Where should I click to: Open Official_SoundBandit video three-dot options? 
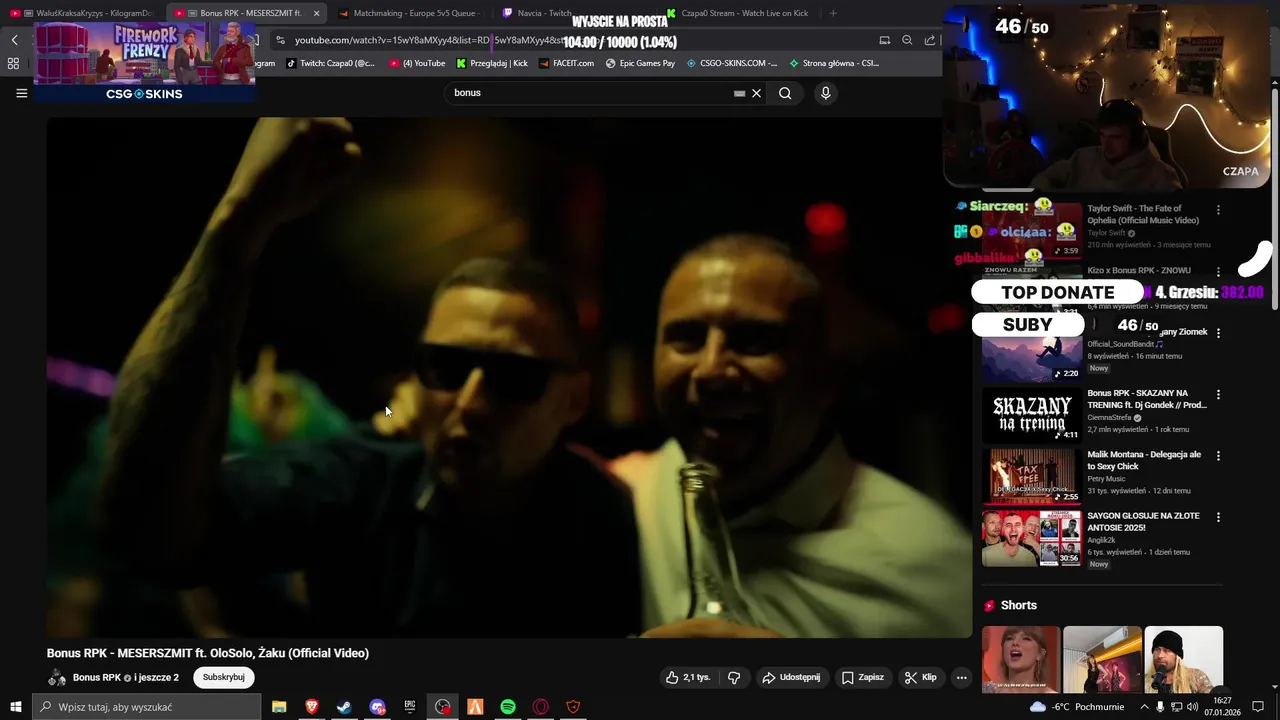tap(1218, 332)
